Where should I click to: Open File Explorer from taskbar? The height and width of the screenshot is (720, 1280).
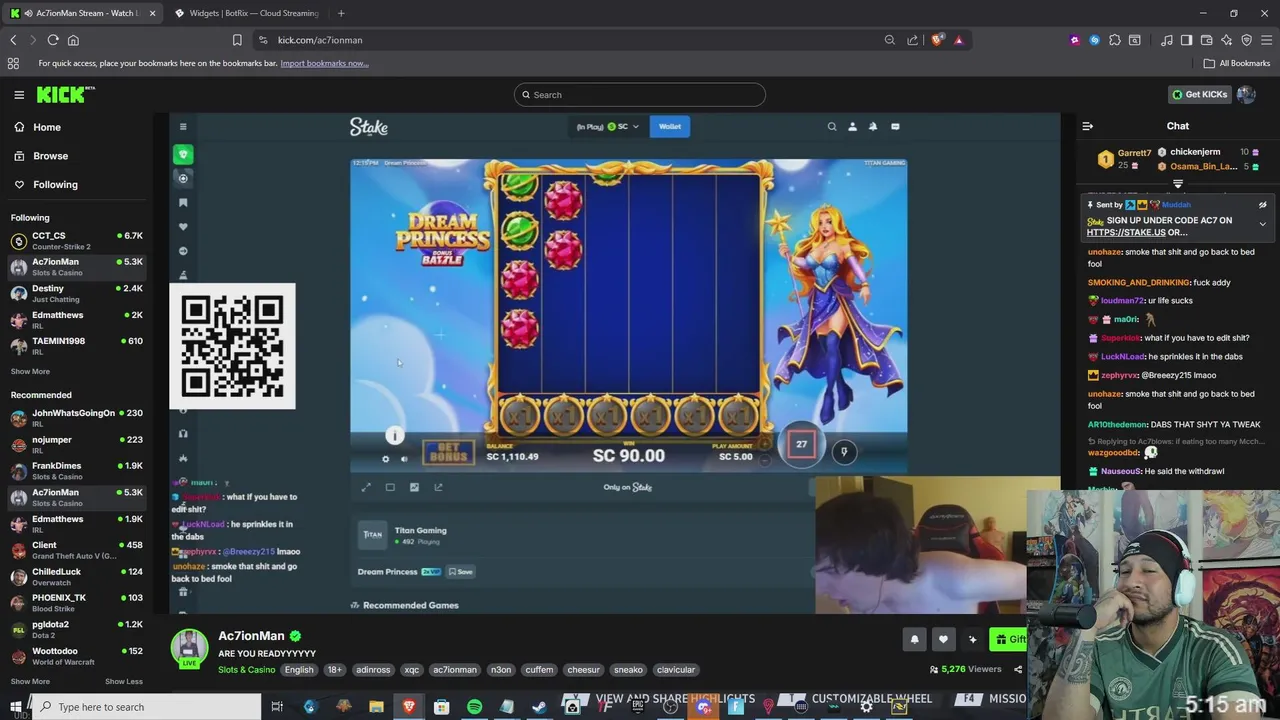pyautogui.click(x=376, y=707)
